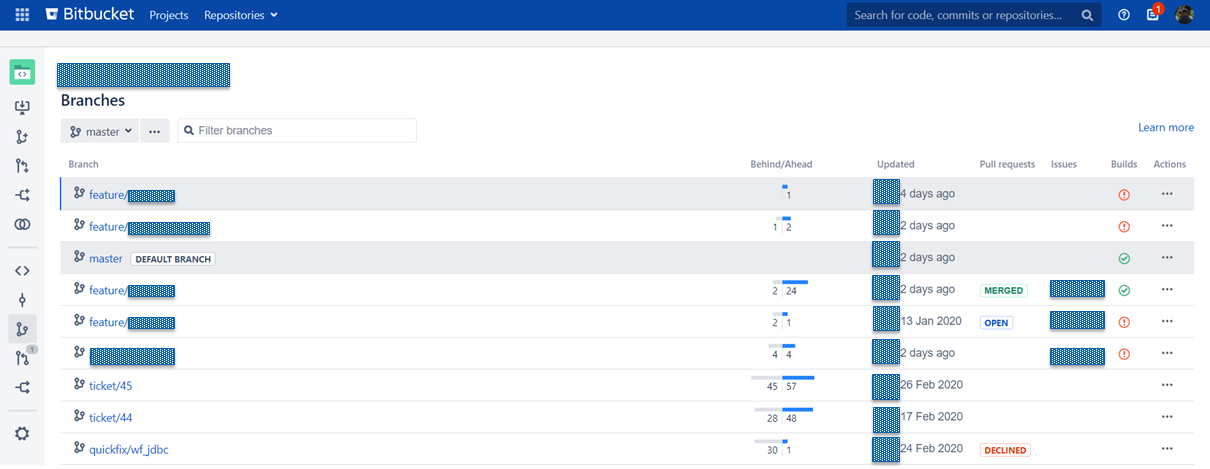Click the 28 behind 48 ahead indicator

pos(783,415)
